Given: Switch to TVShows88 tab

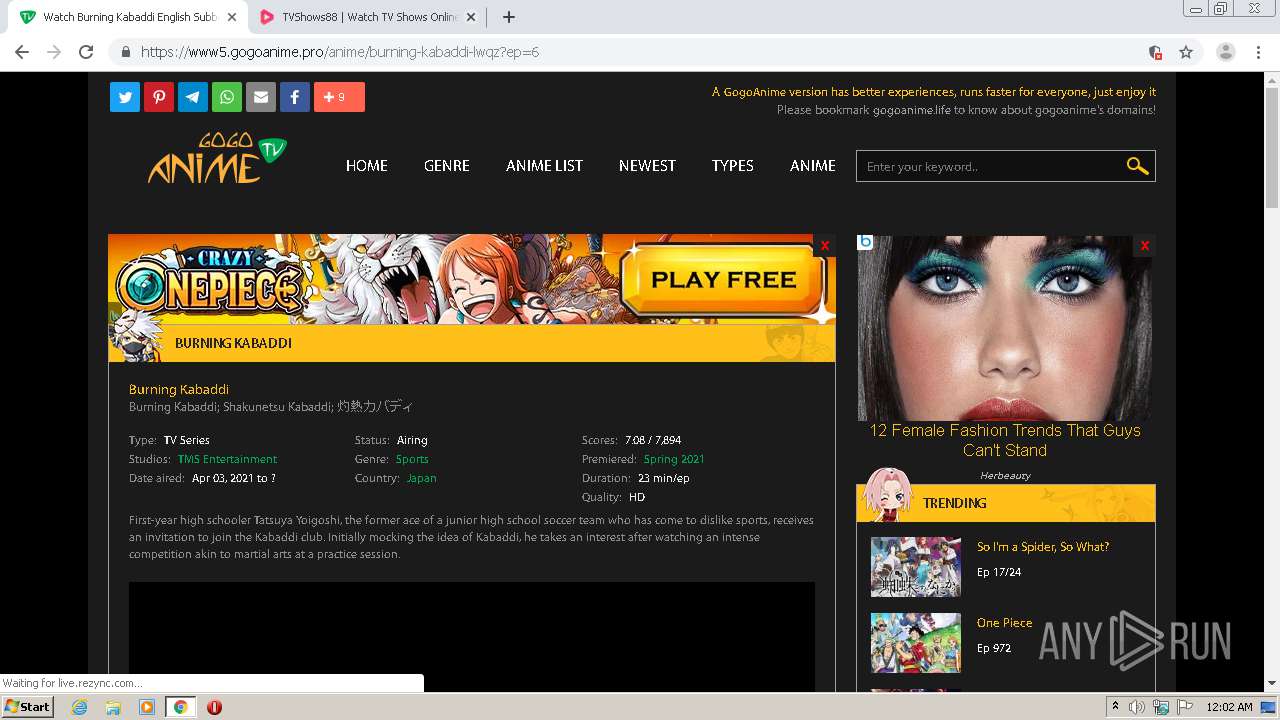Looking at the screenshot, I should coord(368,17).
